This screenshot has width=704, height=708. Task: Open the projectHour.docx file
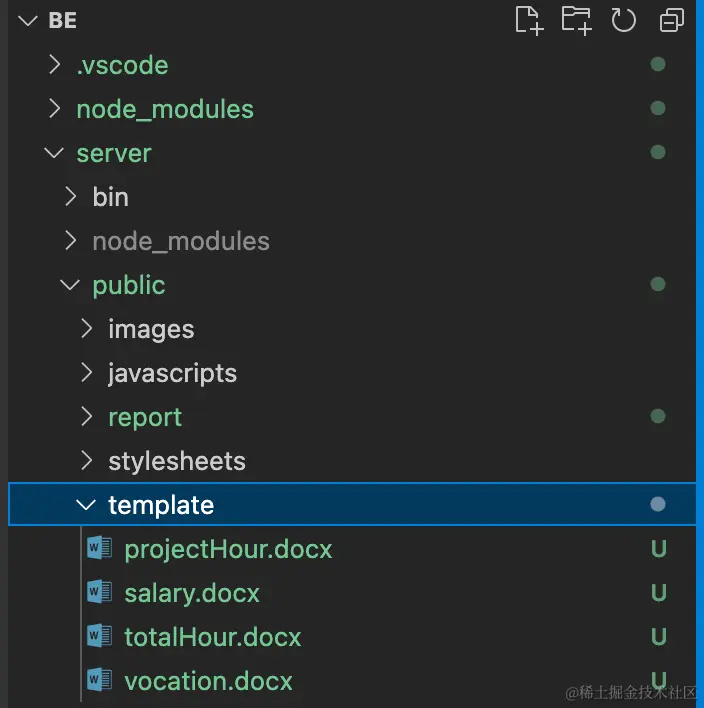[228, 549]
